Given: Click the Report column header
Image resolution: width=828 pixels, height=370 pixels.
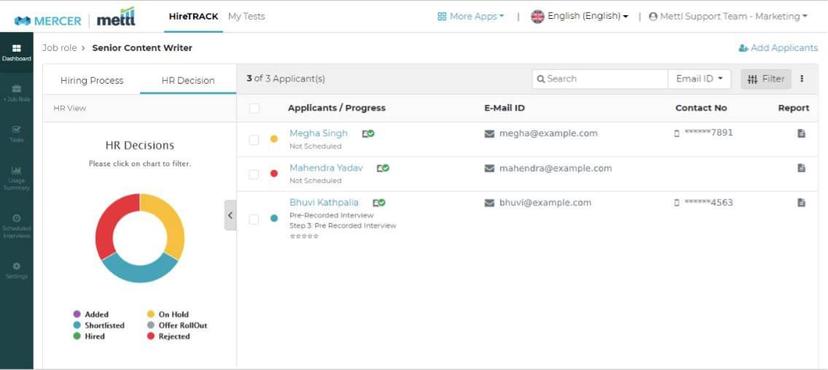Looking at the screenshot, I should [x=793, y=108].
